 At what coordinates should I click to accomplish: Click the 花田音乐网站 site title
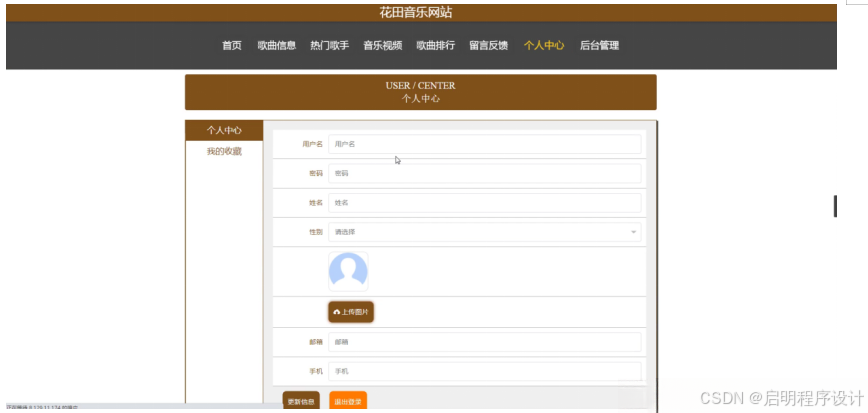point(416,13)
